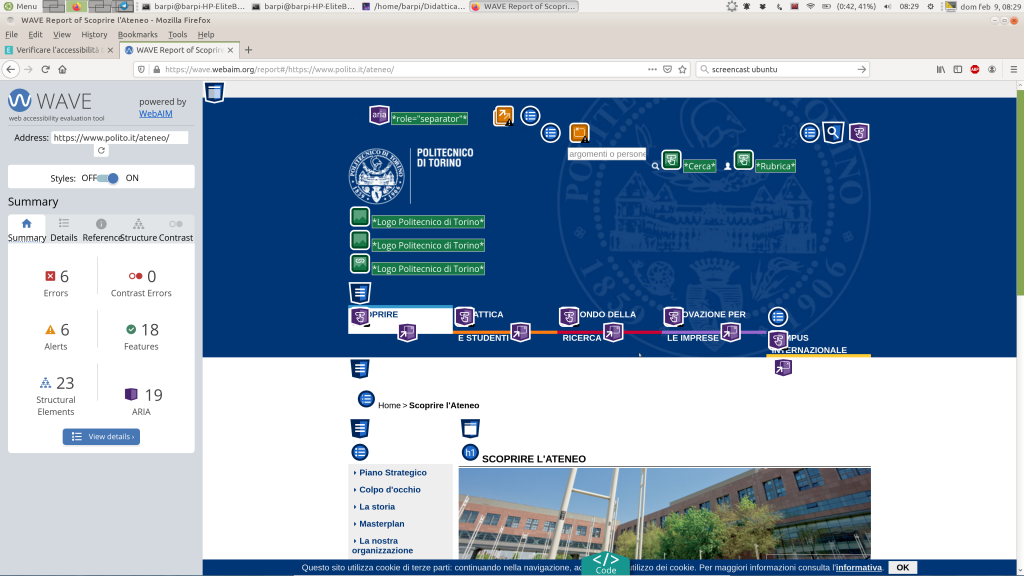Click the View details button
Screen dimensions: 1024x576
coord(101,437)
